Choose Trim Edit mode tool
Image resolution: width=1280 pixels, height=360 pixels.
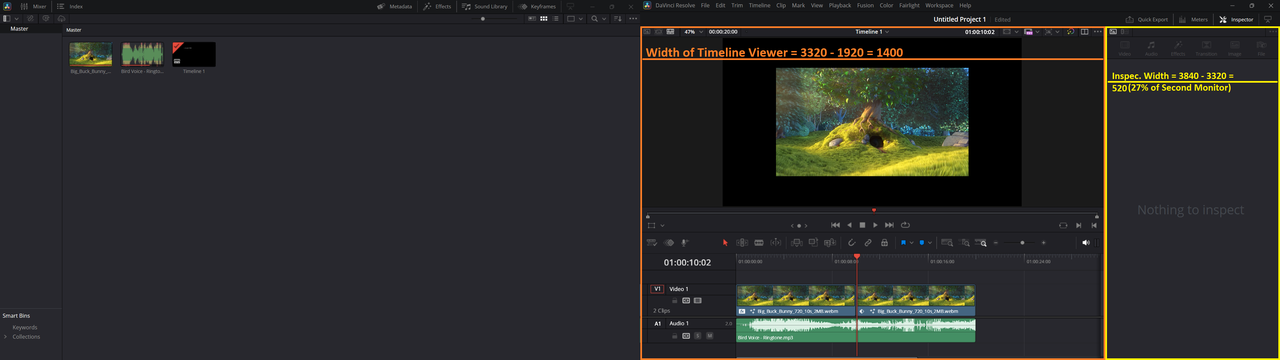(x=742, y=242)
